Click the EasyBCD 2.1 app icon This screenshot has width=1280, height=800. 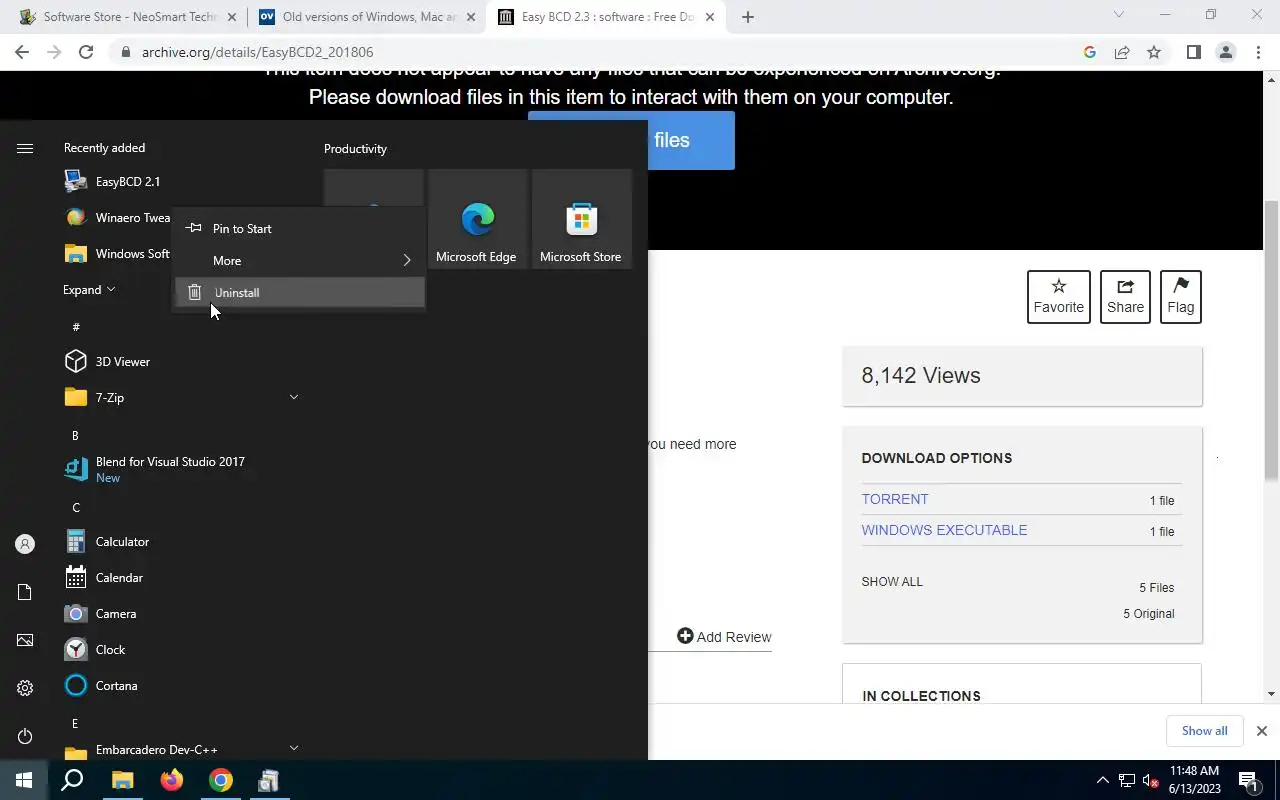tap(75, 181)
